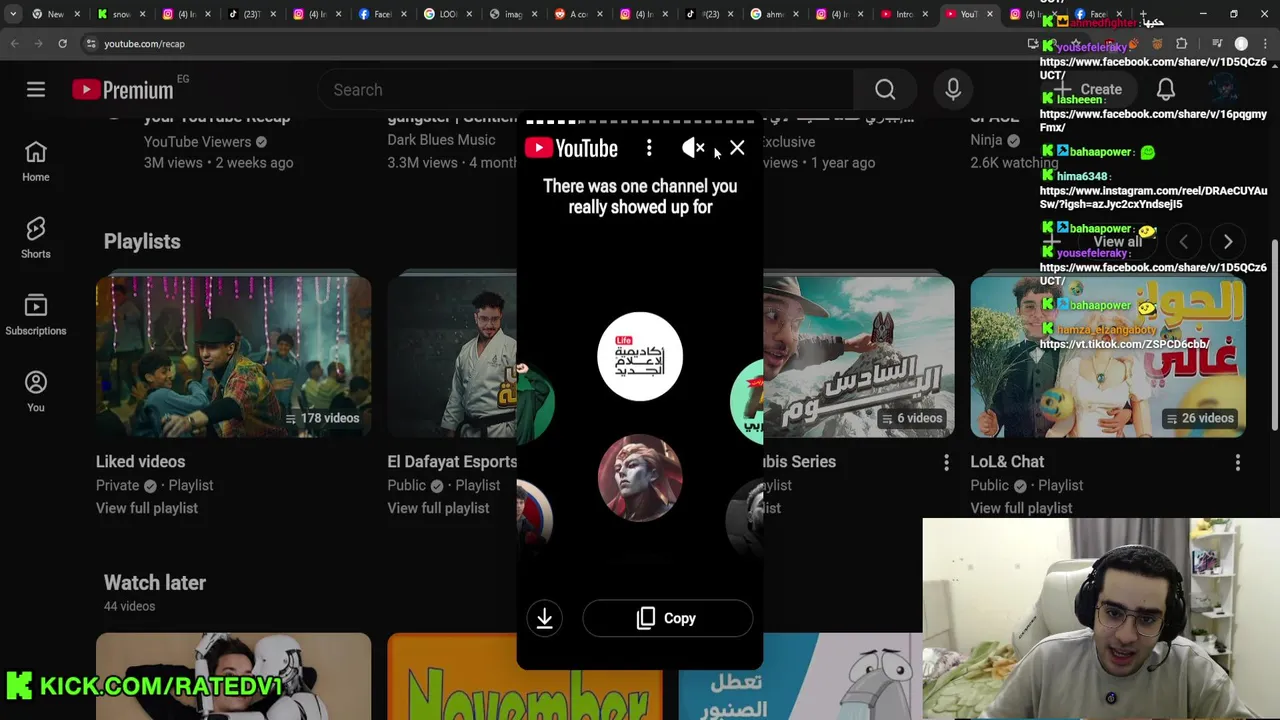
Task: Open the browser tab search dropdown arrow
Action: click(12, 14)
